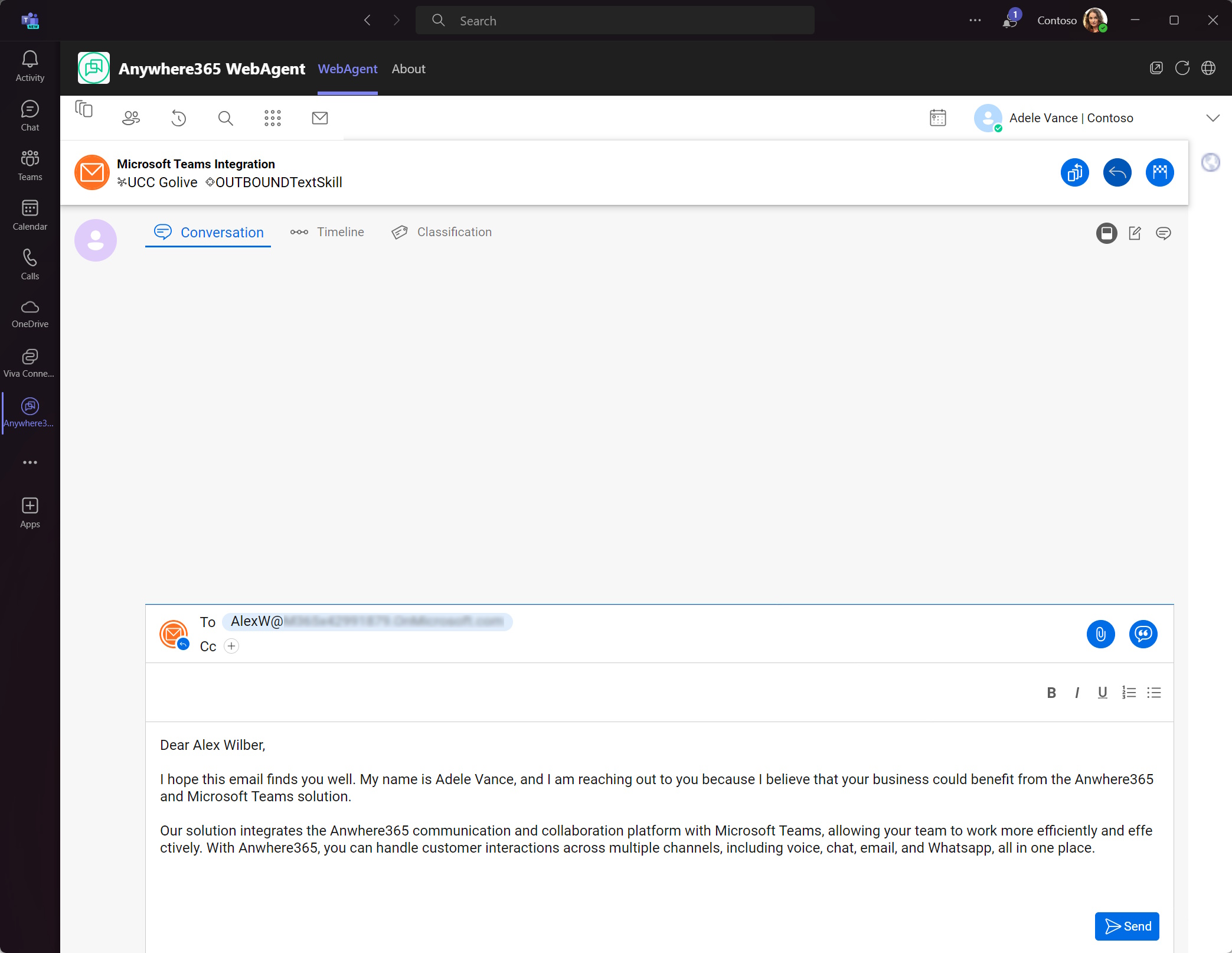Open the contacts people icon in toolbar
Image resolution: width=1232 pixels, height=953 pixels.
(x=131, y=118)
